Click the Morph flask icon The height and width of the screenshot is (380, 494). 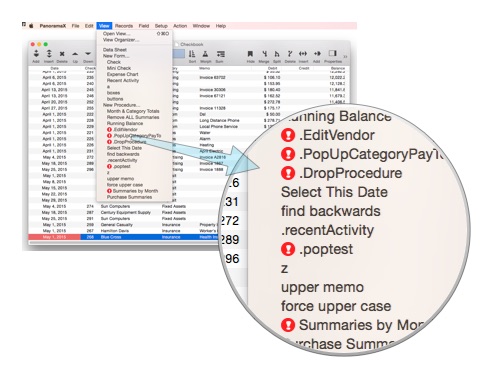[x=205, y=54]
